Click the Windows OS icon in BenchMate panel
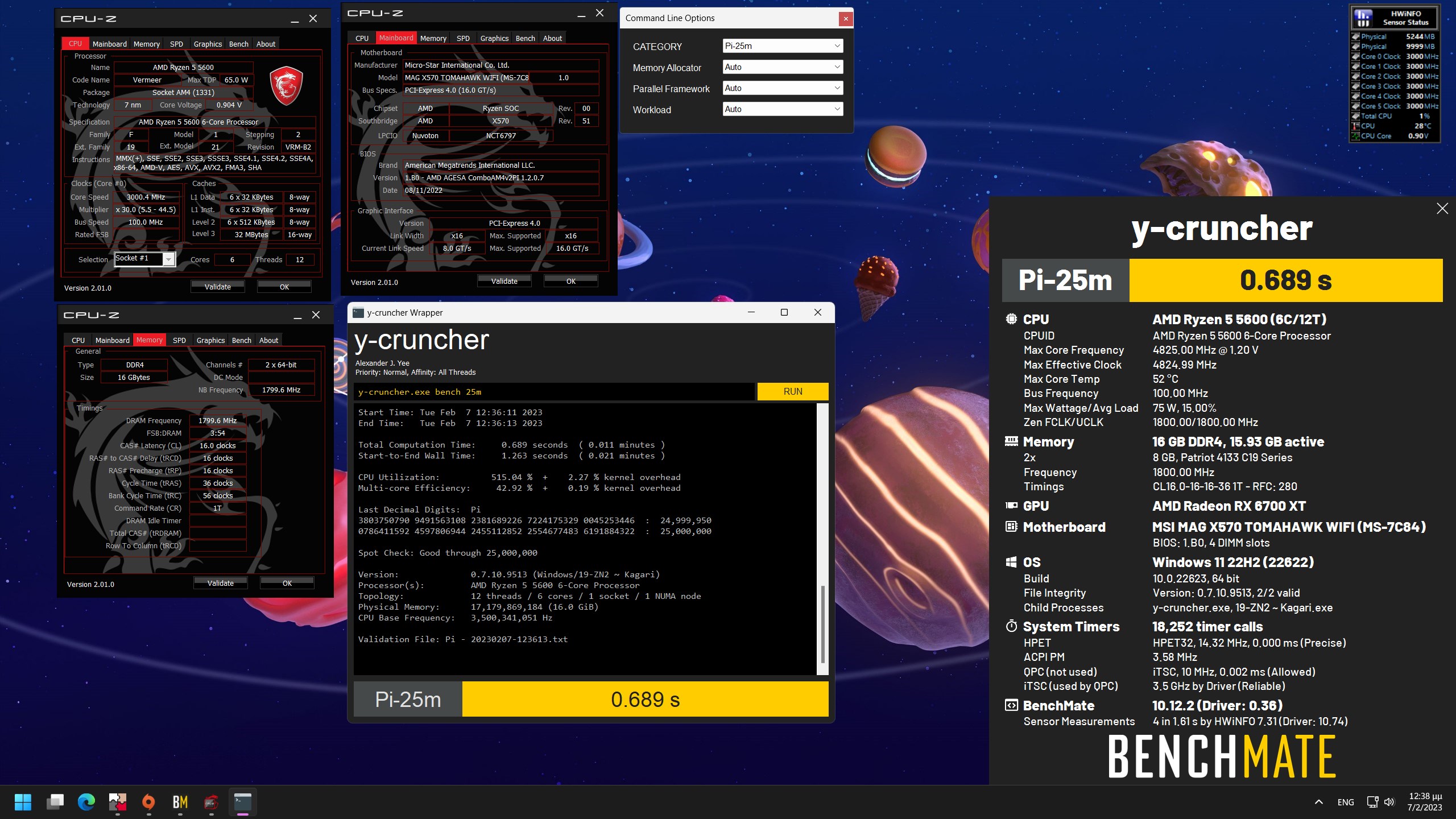This screenshot has width=1456, height=819. 1011,562
